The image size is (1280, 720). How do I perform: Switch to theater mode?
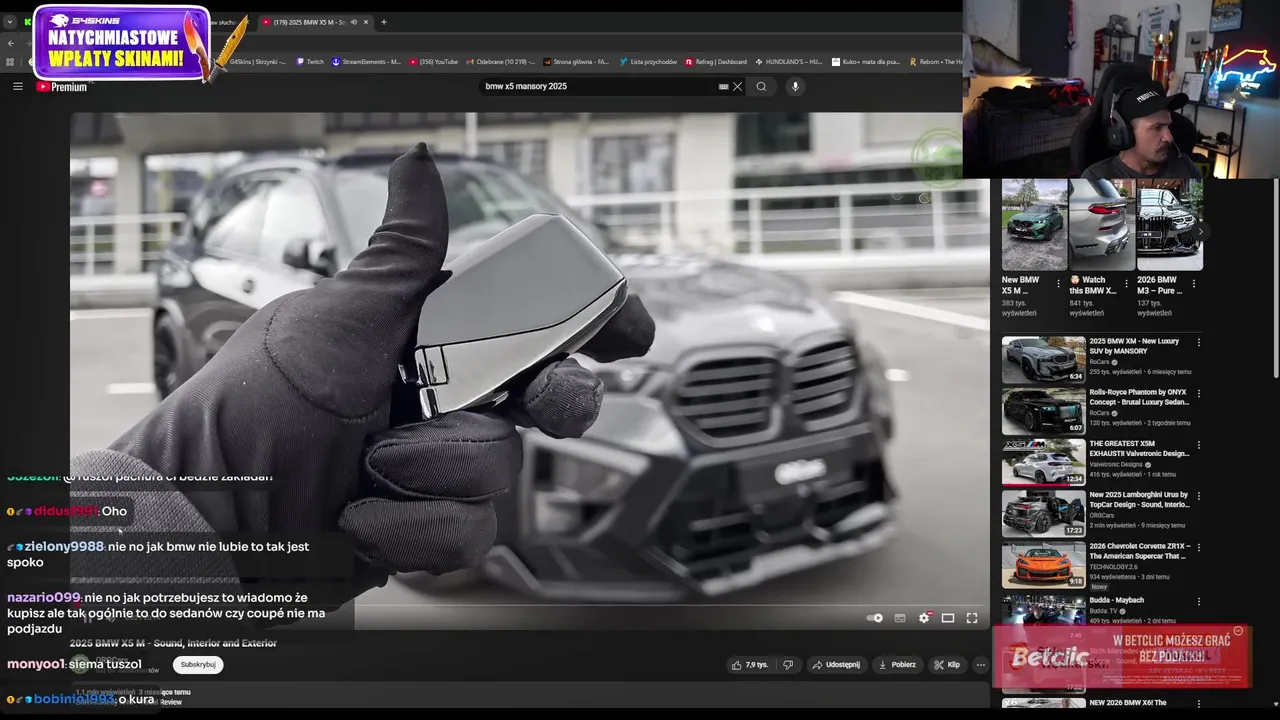pyautogui.click(x=948, y=618)
